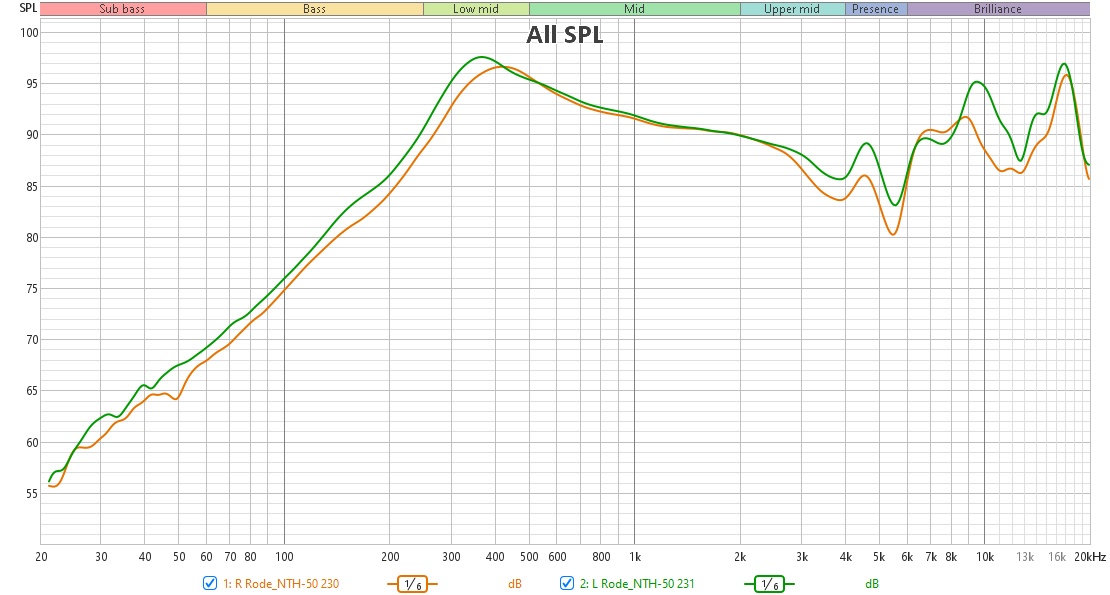Image resolution: width=1110 pixels, height=595 pixels.
Task: Click the Low mid band label
Action: pyautogui.click(x=476, y=9)
